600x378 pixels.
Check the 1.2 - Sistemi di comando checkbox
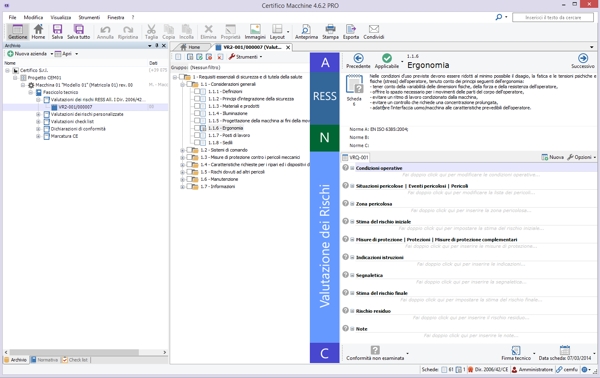(x=189, y=150)
